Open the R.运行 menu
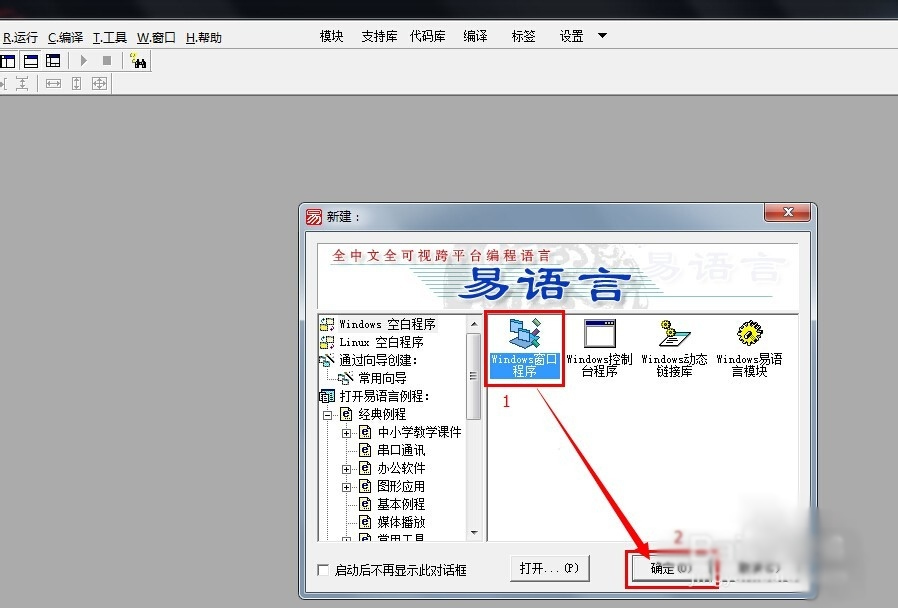The width and height of the screenshot is (898, 608). pyautogui.click(x=20, y=38)
